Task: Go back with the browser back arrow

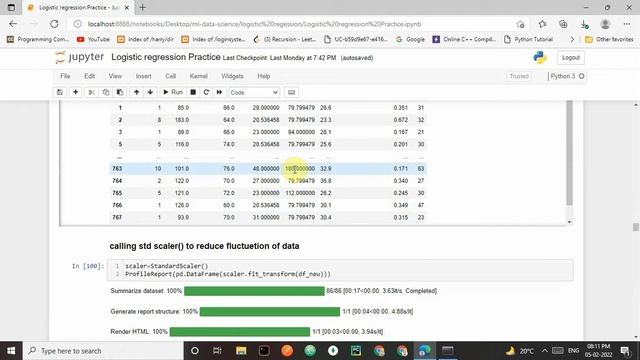Action: (13, 24)
